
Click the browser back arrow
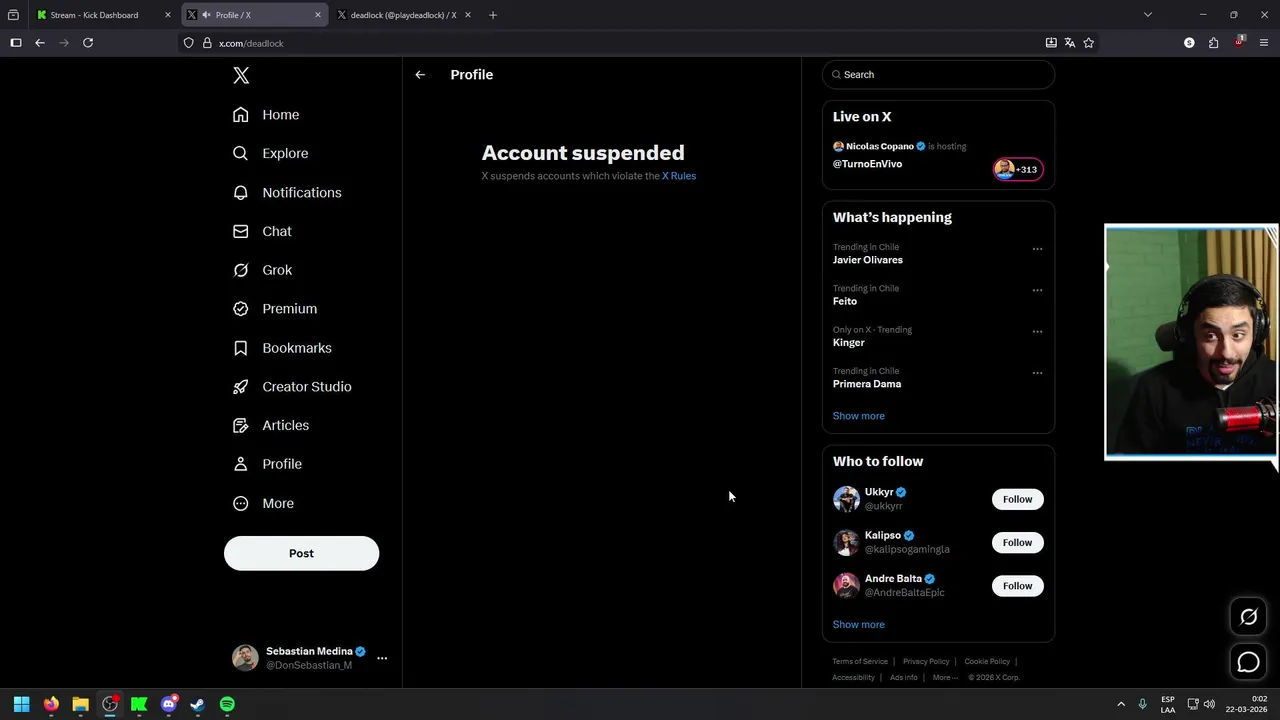click(x=40, y=43)
